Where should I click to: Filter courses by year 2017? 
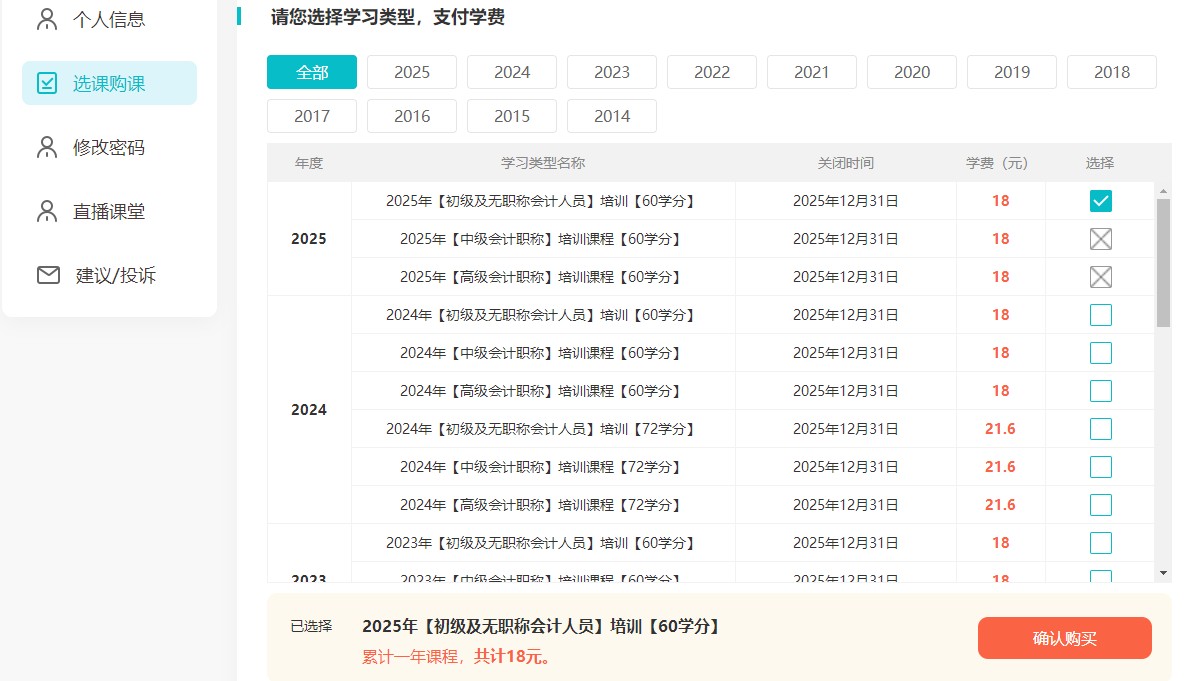point(312,116)
